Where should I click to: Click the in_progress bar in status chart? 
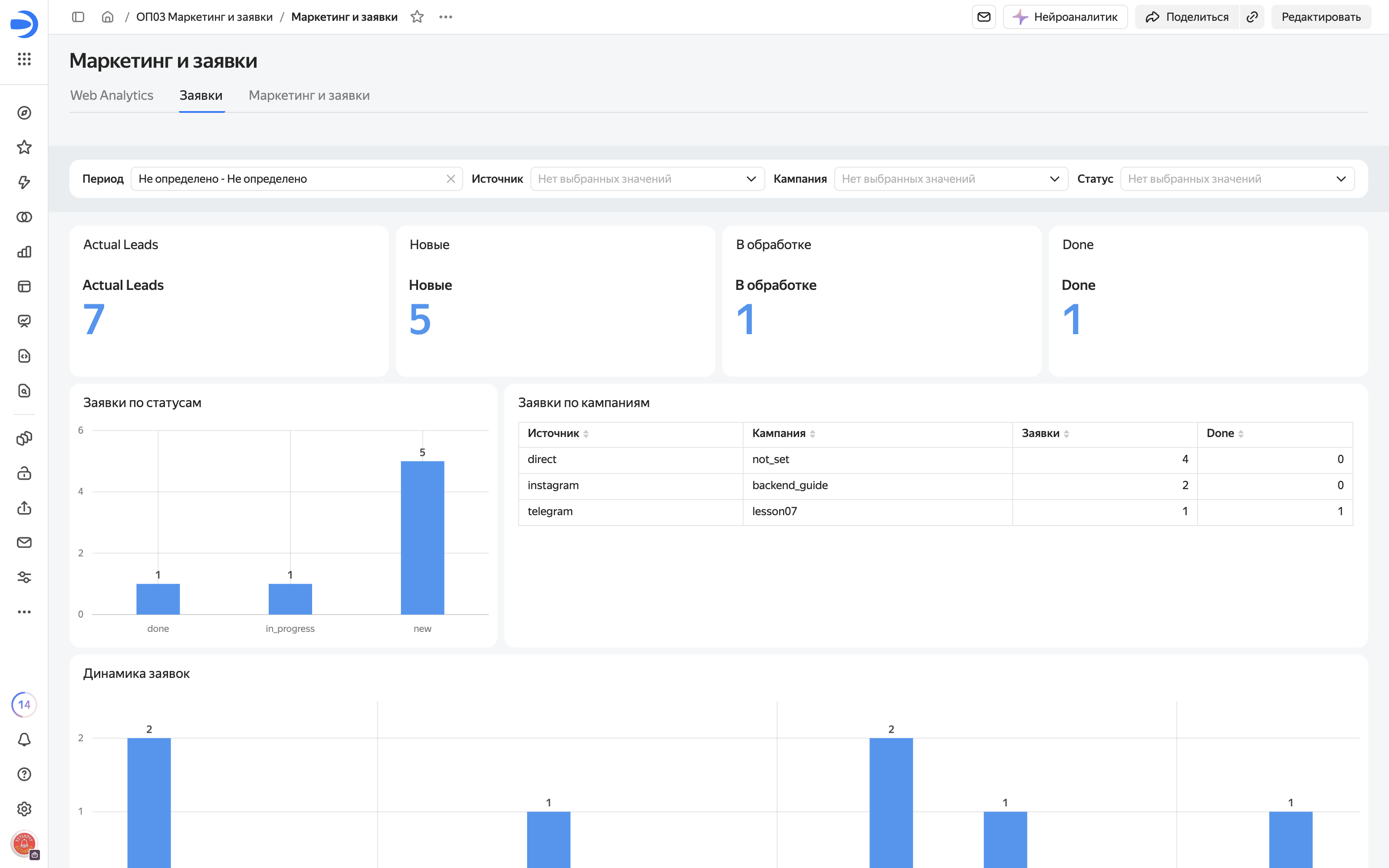click(290, 599)
